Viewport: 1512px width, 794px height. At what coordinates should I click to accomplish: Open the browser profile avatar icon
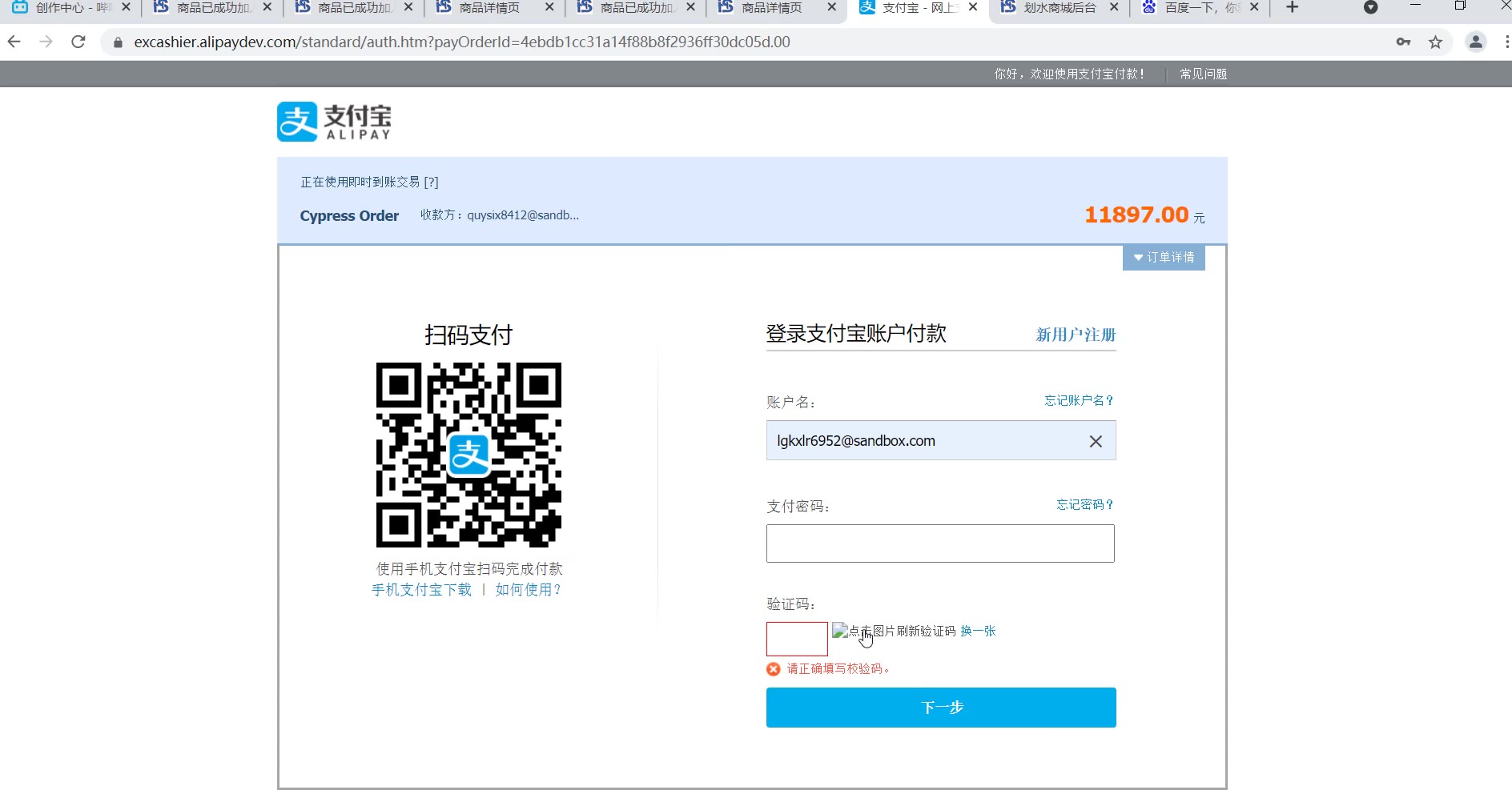pyautogui.click(x=1475, y=42)
